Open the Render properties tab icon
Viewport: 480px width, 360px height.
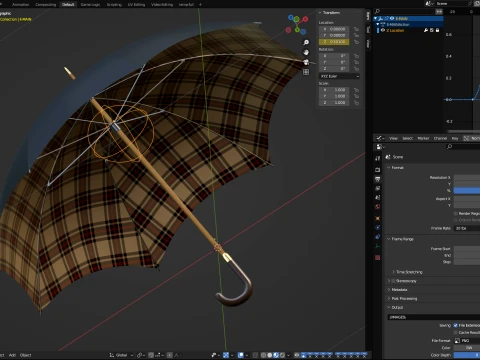[377, 170]
